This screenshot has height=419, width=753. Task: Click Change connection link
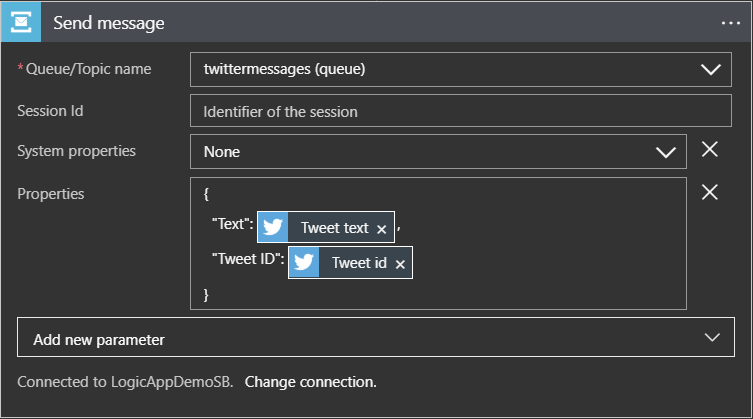pos(310,382)
